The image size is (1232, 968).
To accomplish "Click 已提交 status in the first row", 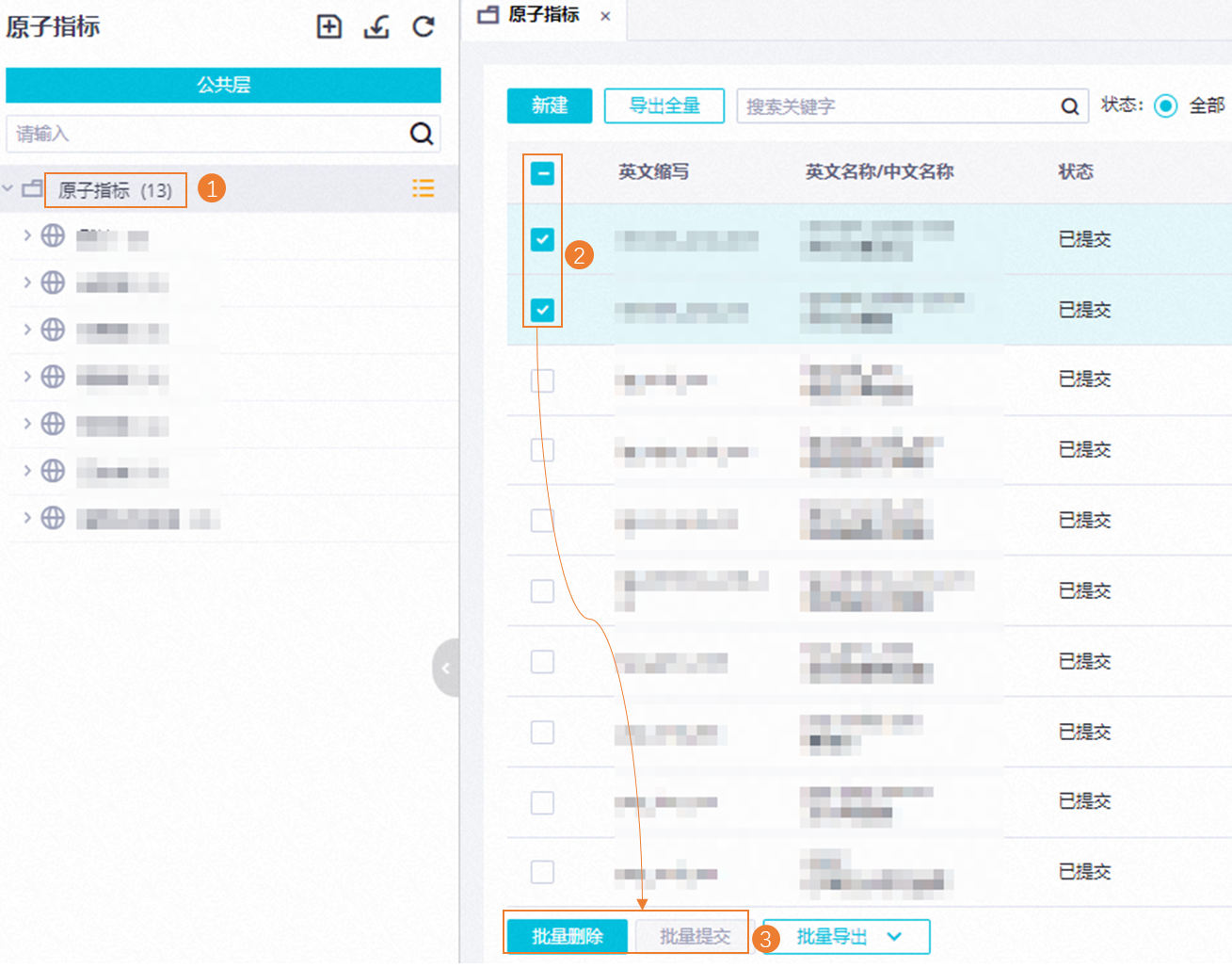I will [x=1084, y=239].
